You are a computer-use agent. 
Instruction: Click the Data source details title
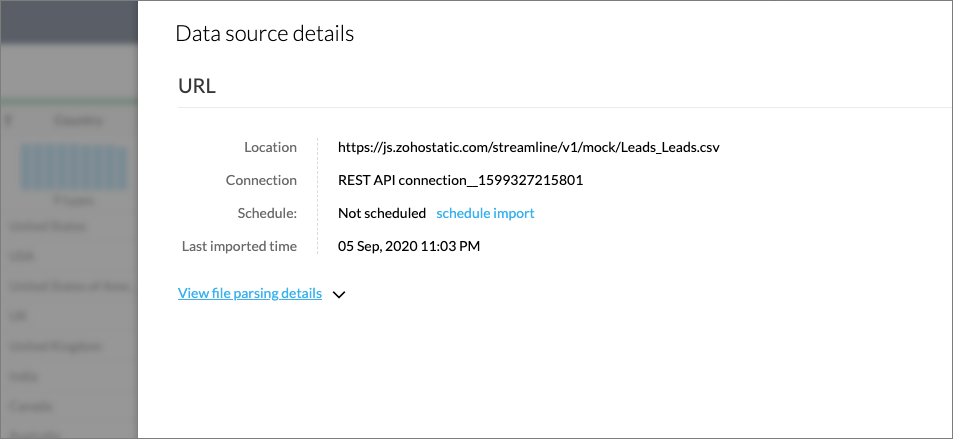click(264, 34)
